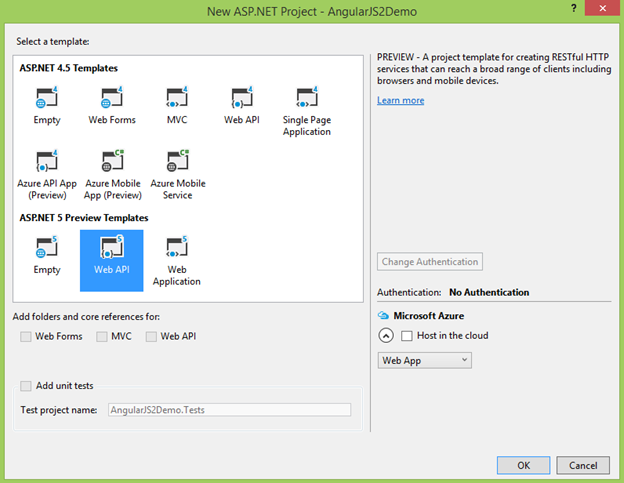
Task: Click the Change Authentication button
Action: 430,262
